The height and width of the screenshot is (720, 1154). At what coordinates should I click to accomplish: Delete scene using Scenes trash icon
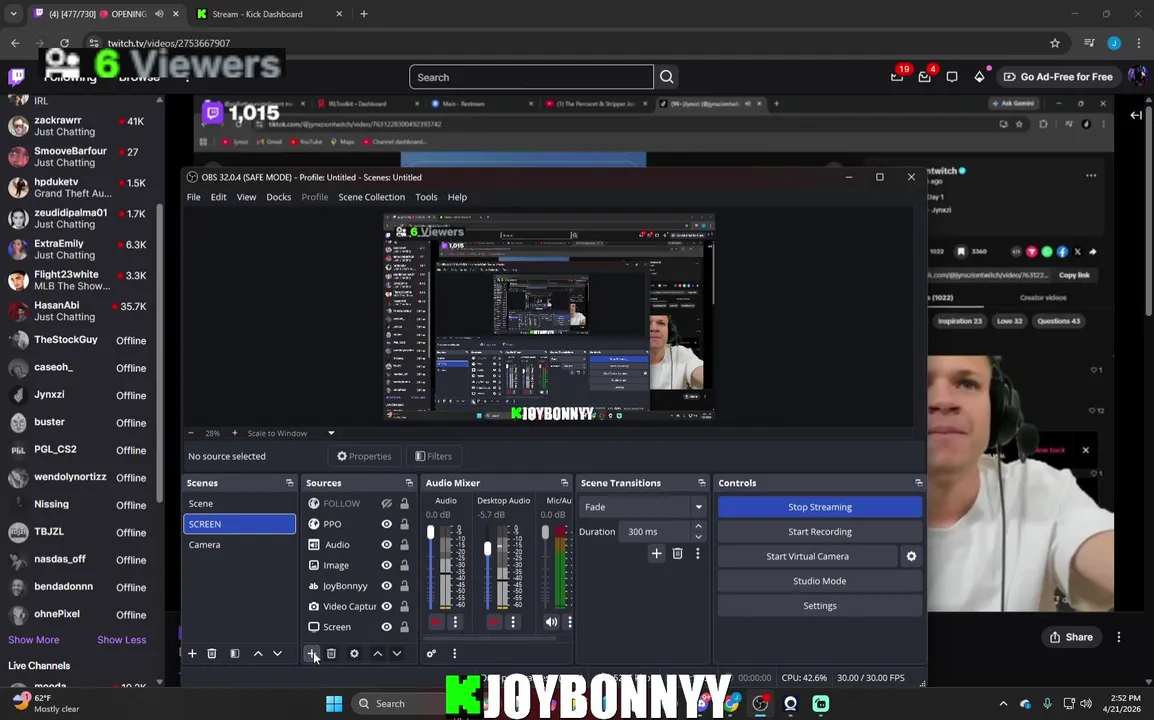click(x=212, y=653)
